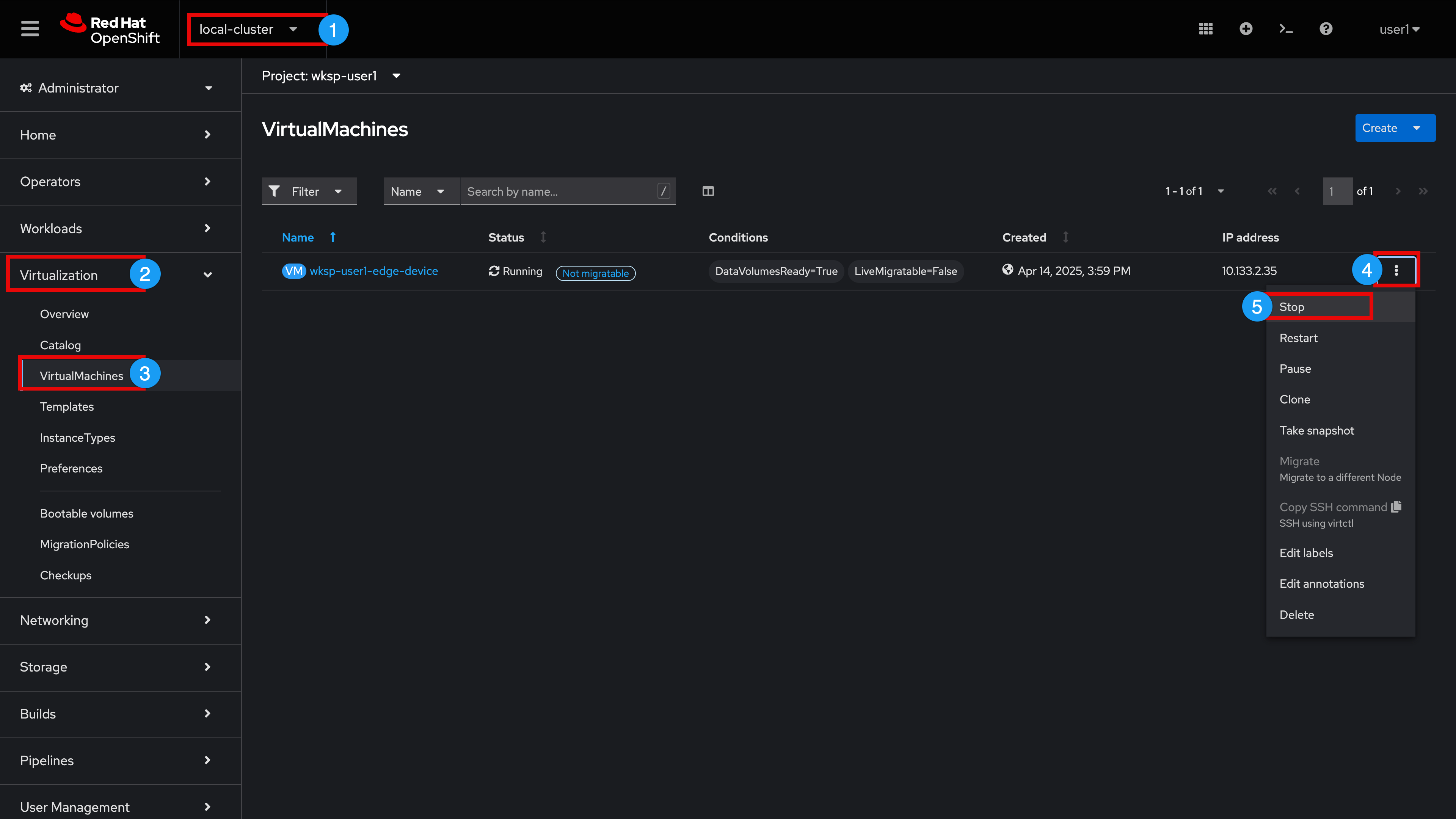The image size is (1456, 819).
Task: Open Overview under Virtualization
Action: tap(64, 314)
